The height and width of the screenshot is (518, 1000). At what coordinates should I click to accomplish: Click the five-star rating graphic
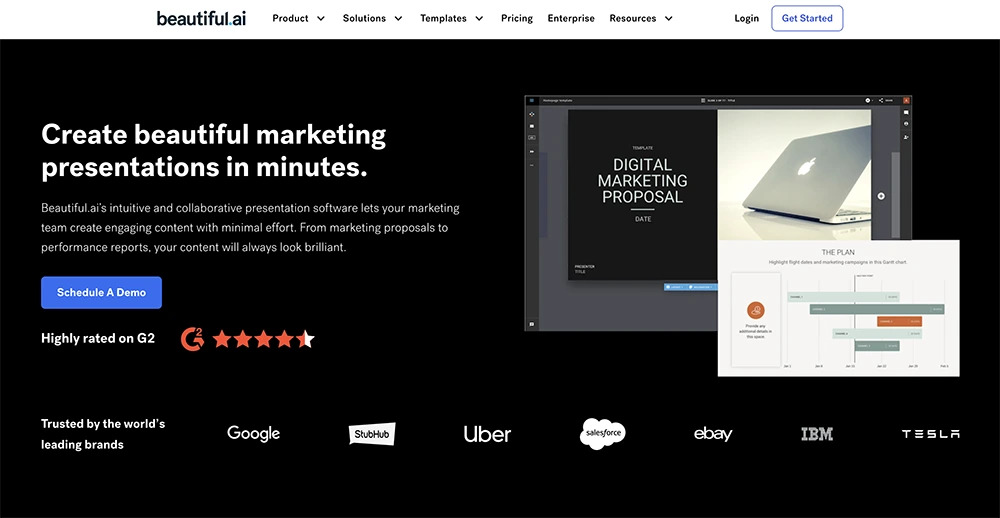(x=263, y=339)
